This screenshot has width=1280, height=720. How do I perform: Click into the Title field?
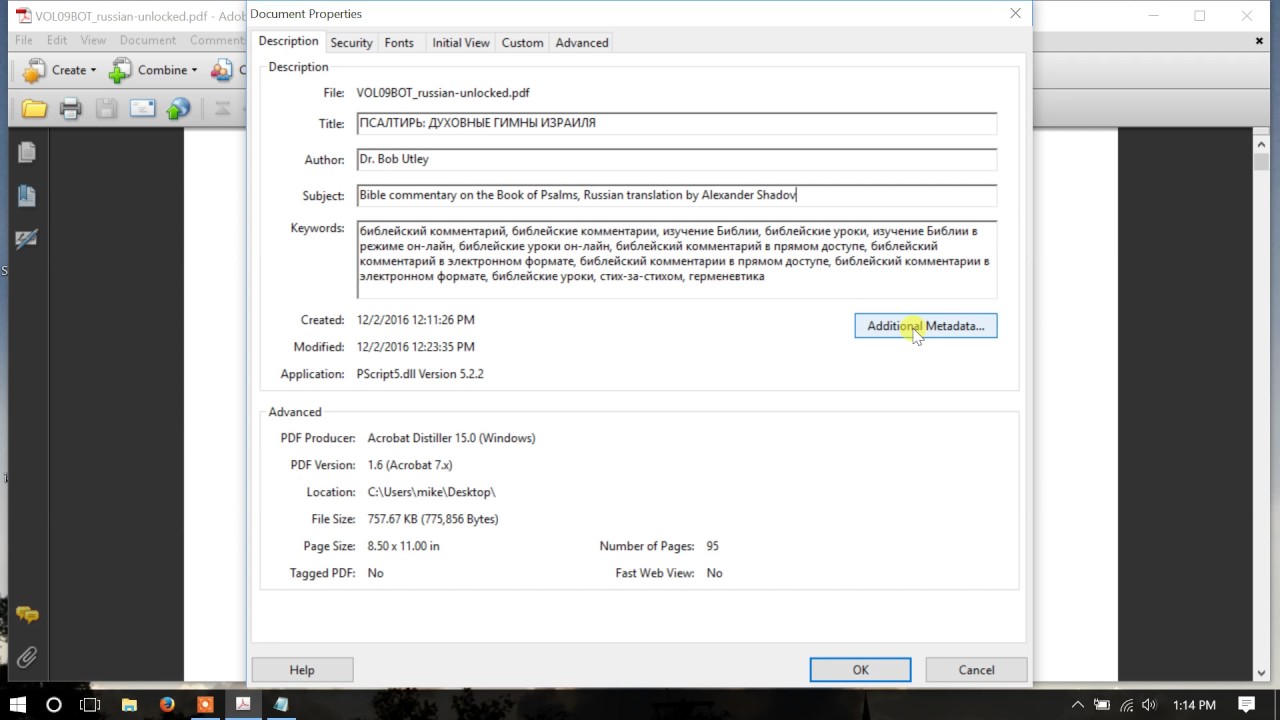(x=677, y=123)
